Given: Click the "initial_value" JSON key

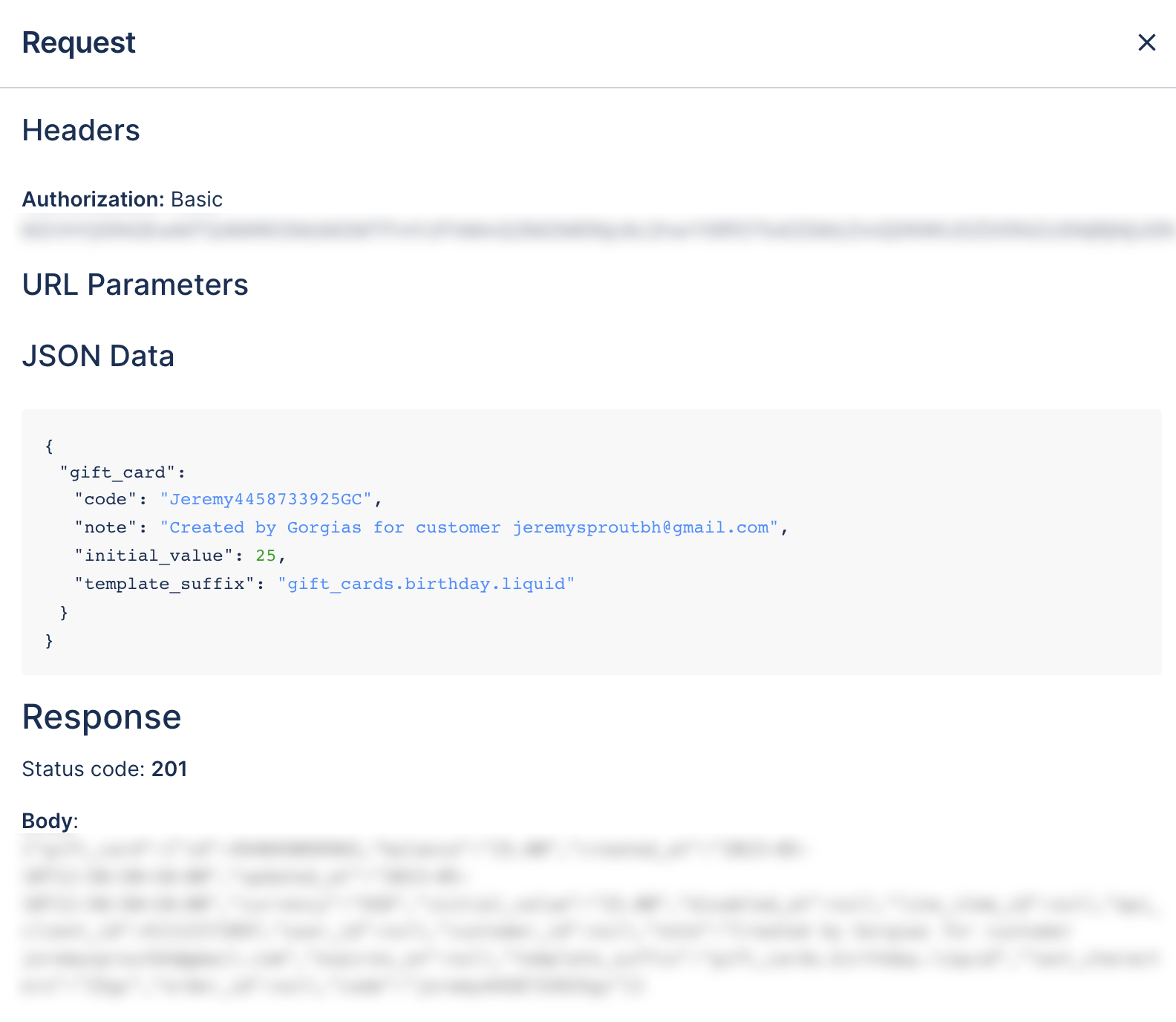Looking at the screenshot, I should (153, 556).
